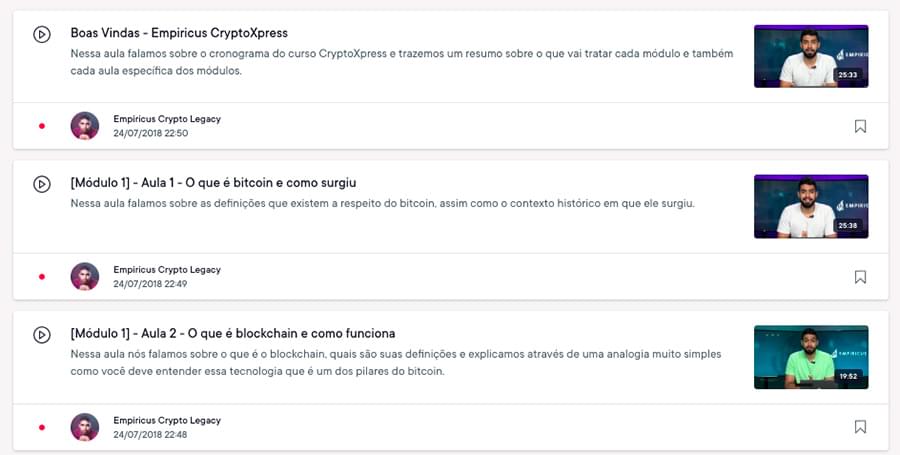Open author avatar under Aula 1 lesson
This screenshot has height=455, width=900.
[85, 277]
